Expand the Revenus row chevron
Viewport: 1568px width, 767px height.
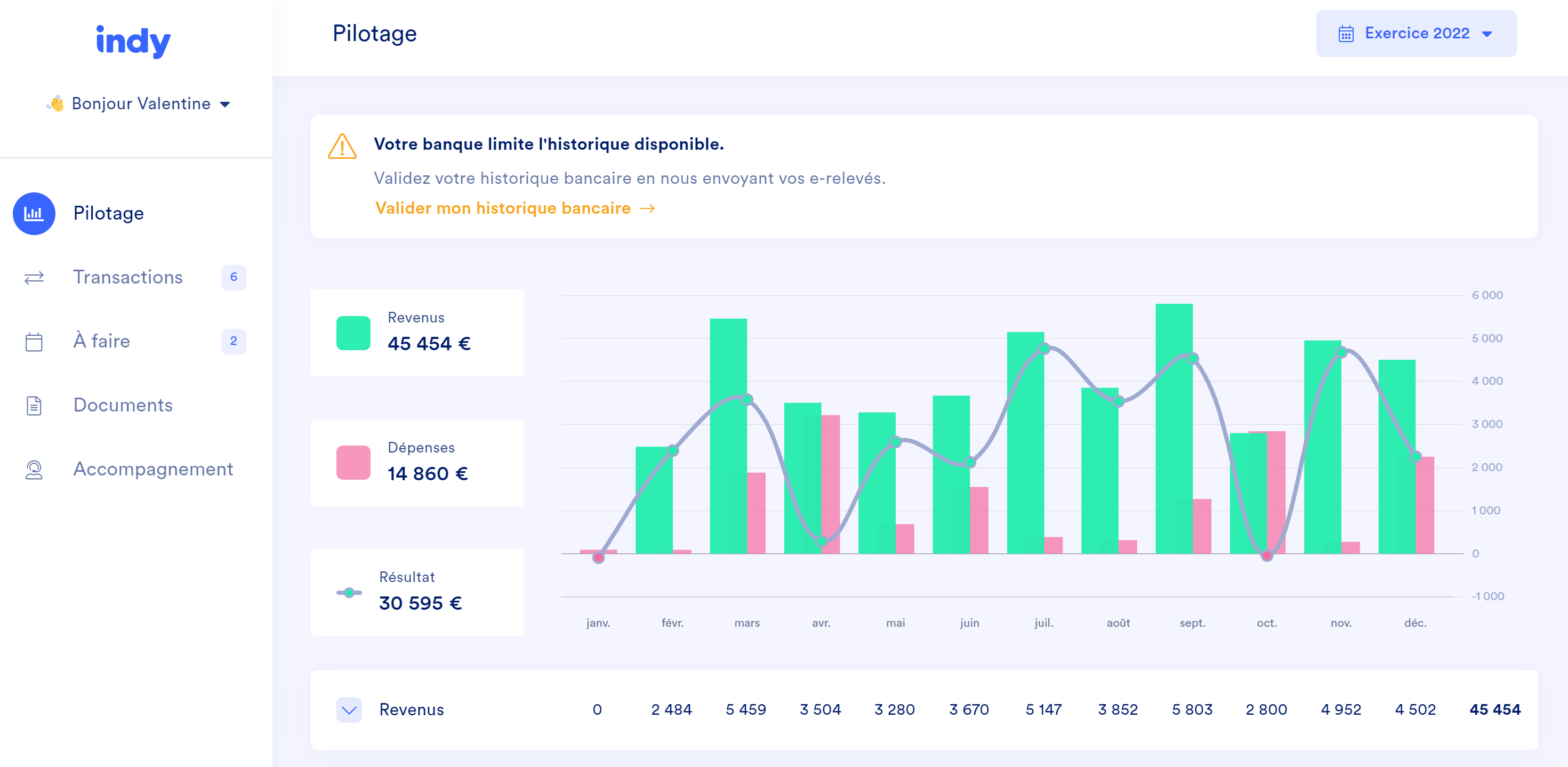349,710
